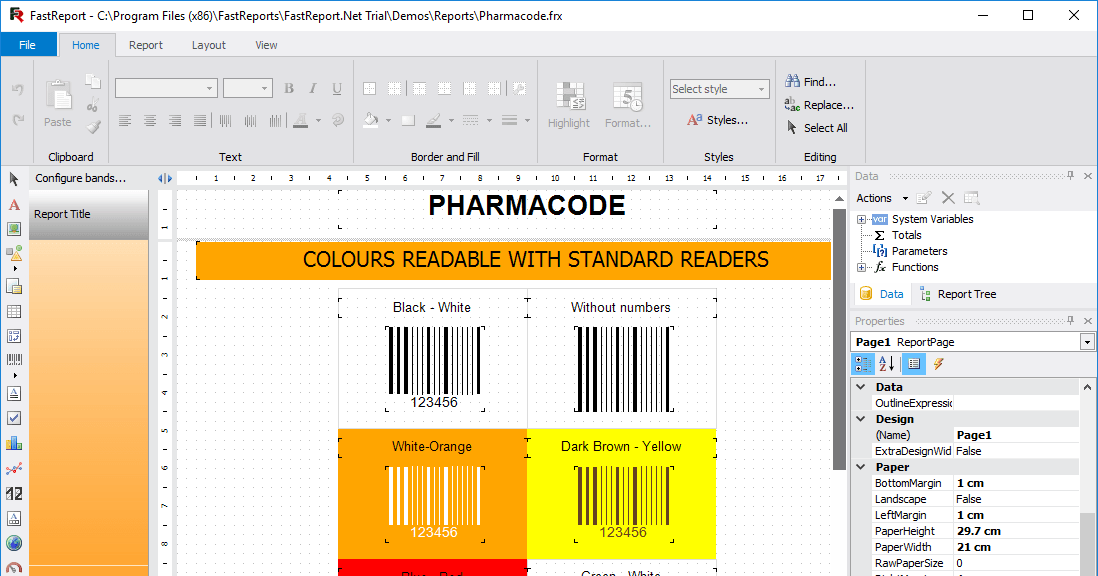This screenshot has height=576, width=1098.
Task: Click the text rotation icon
Action: tap(338, 120)
